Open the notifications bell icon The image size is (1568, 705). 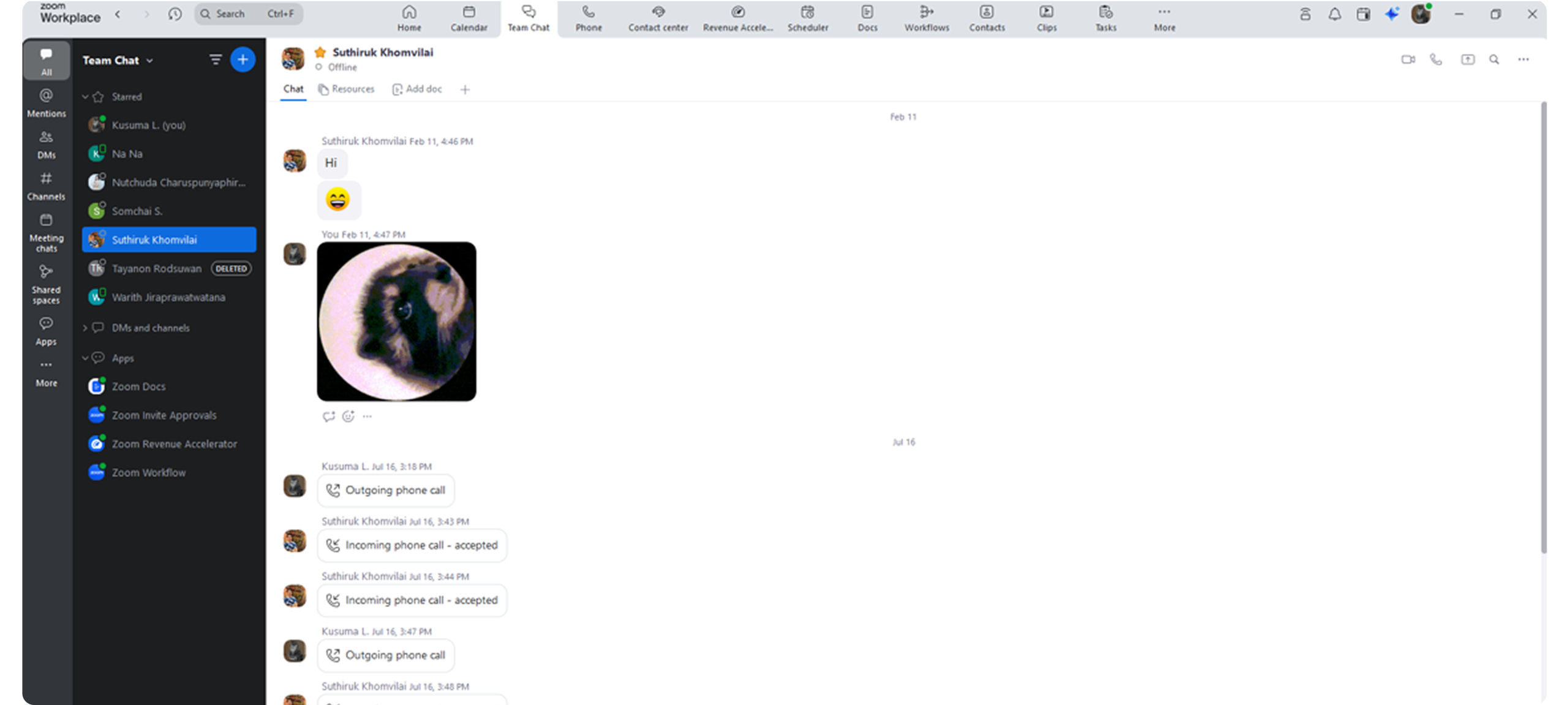click(1334, 14)
